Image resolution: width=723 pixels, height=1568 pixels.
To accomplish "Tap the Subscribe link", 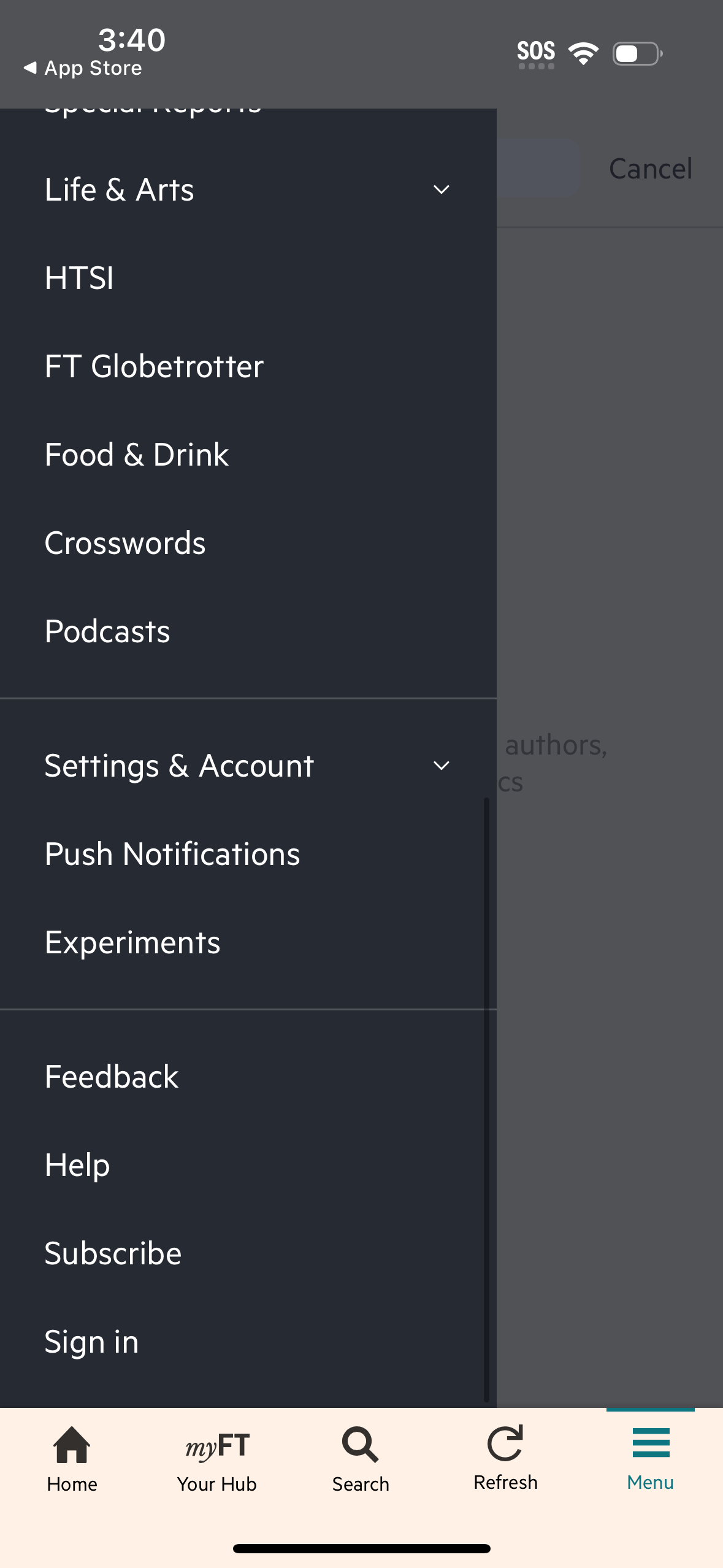I will (113, 1253).
